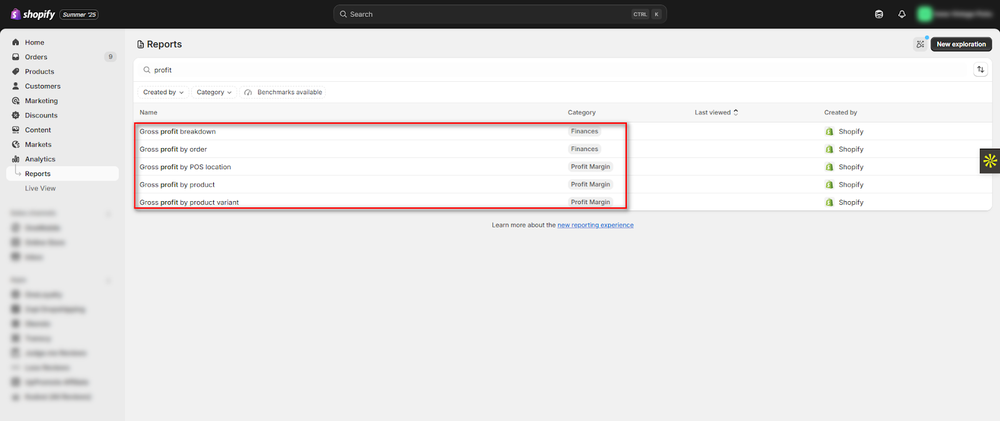Click the Customers person icon
The image size is (1000, 421).
[x=16, y=86]
